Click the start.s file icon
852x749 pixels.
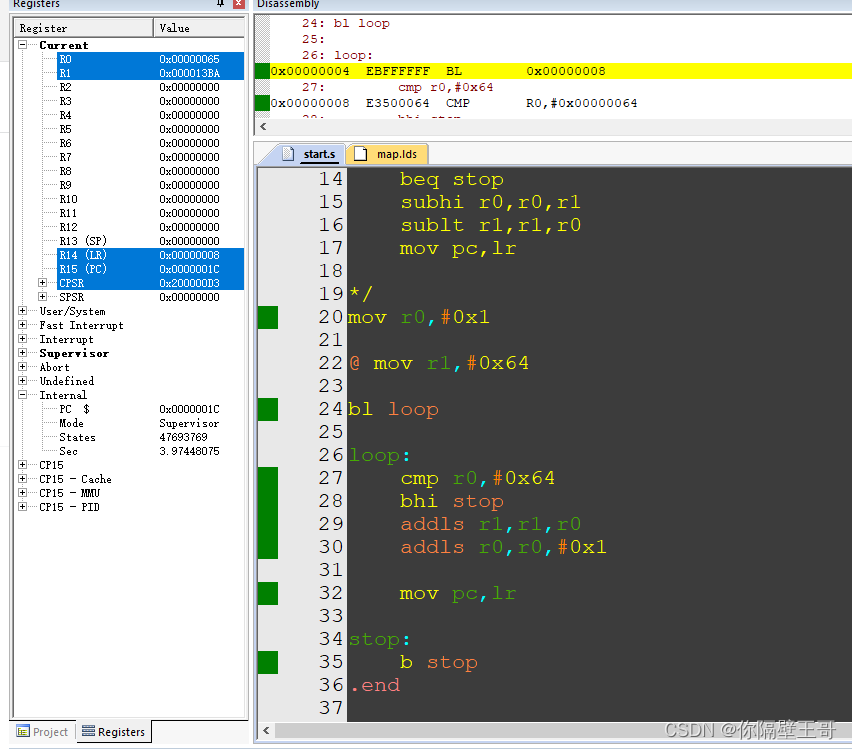click(x=289, y=154)
